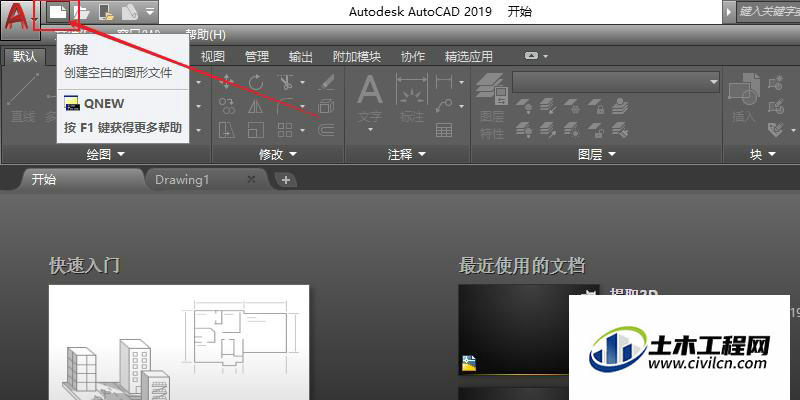
Task: Select the Offset tool
Action: pos(326,130)
